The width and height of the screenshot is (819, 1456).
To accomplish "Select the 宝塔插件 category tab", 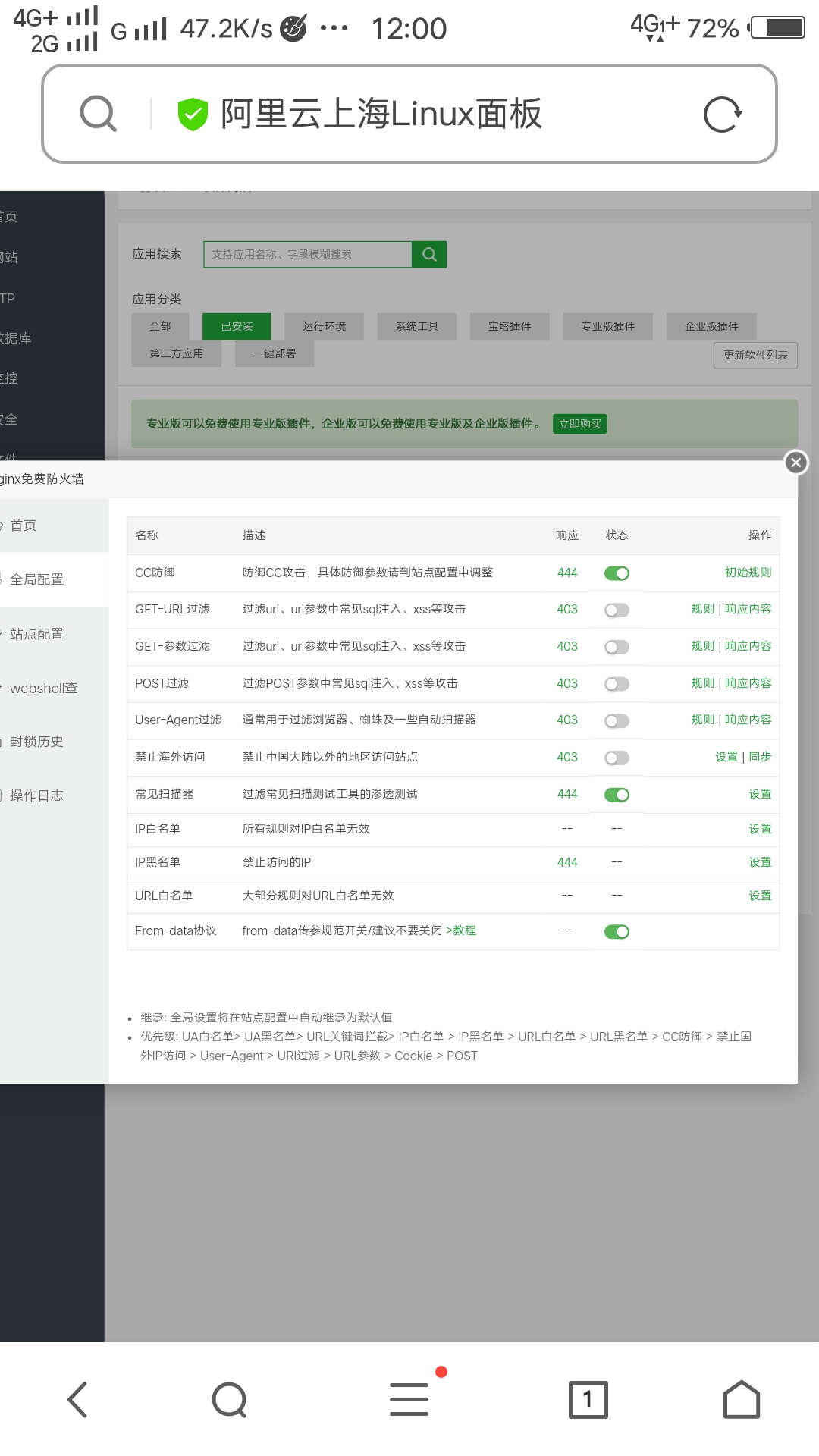I will (510, 326).
